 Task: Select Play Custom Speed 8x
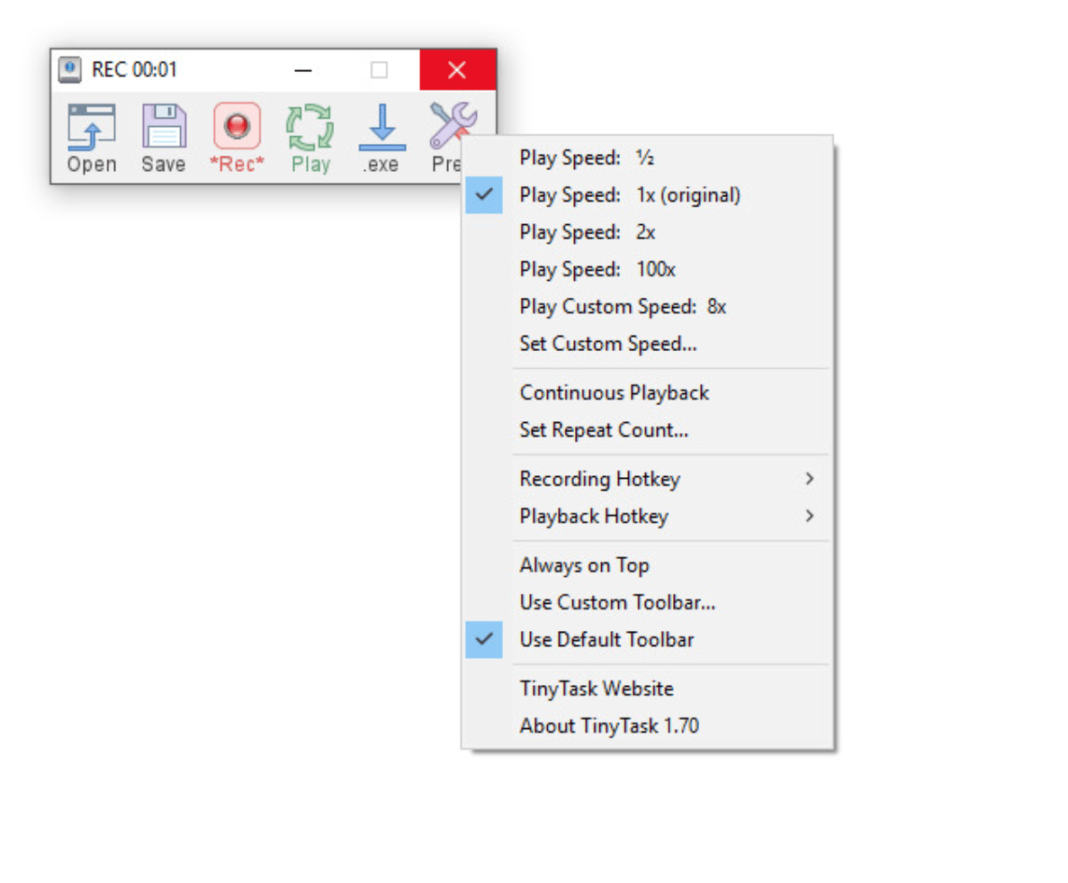click(x=622, y=306)
